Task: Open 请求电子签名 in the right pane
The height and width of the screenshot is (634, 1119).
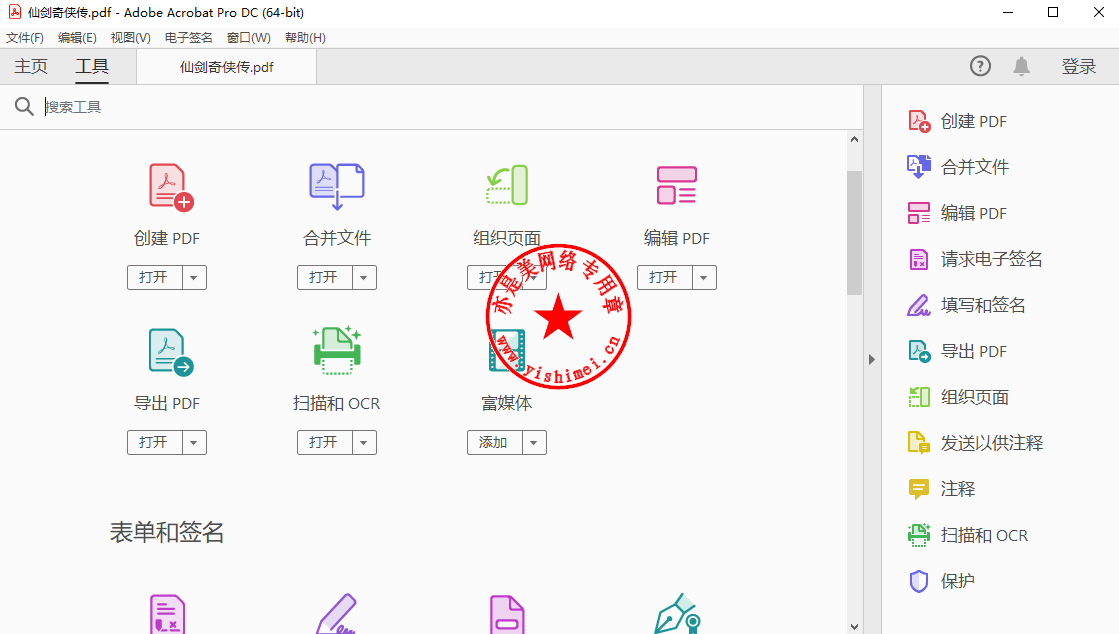Action: pyautogui.click(x=975, y=259)
